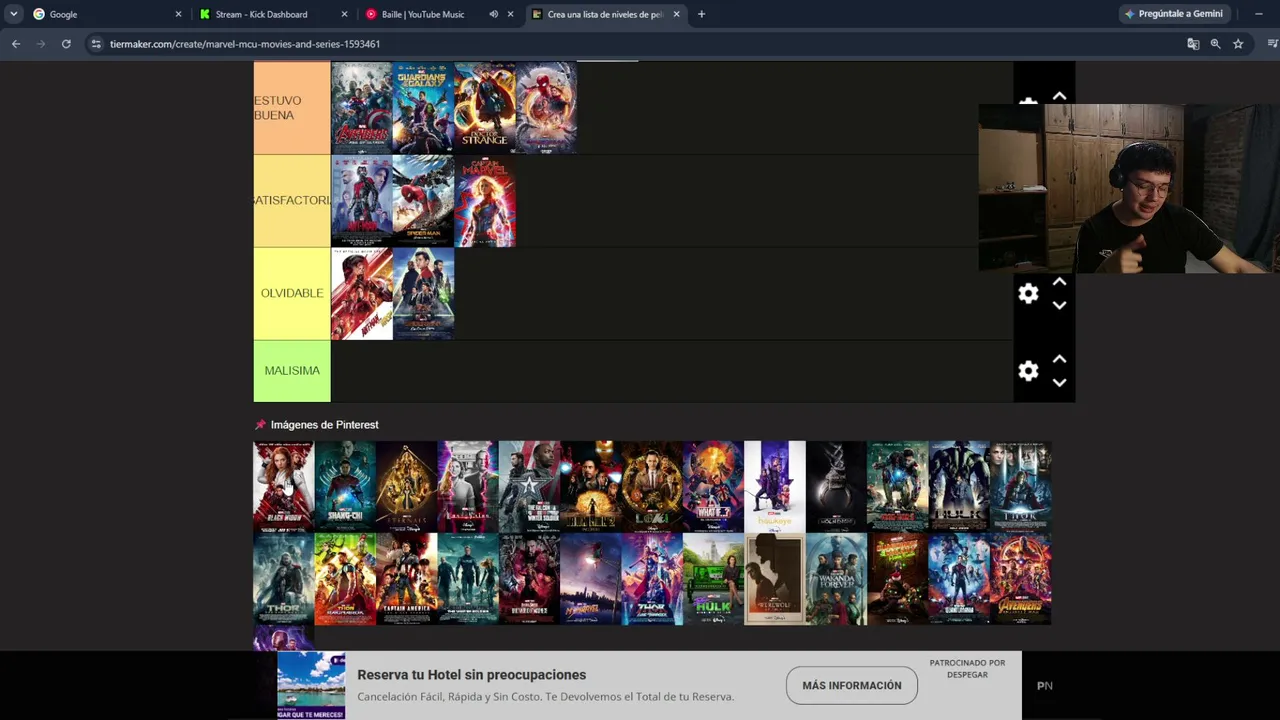Switch to the Baille YouTube Music tab
Screen dimensions: 1280x720
[x=439, y=14]
